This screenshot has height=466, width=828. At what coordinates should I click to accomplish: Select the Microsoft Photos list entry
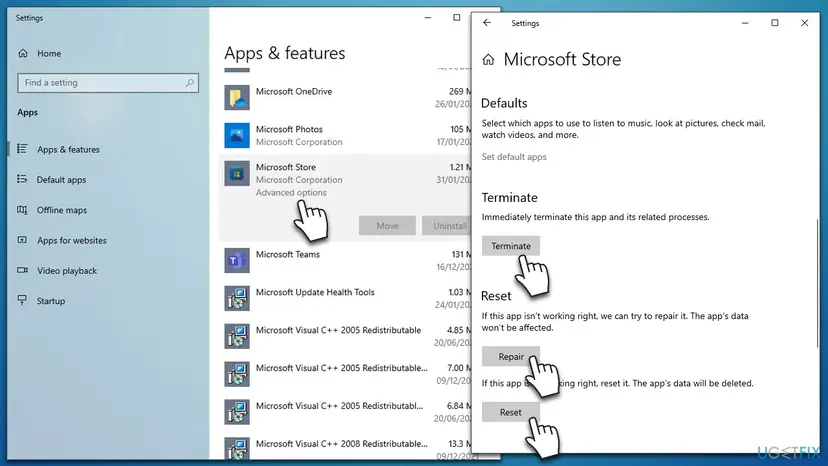(x=345, y=135)
